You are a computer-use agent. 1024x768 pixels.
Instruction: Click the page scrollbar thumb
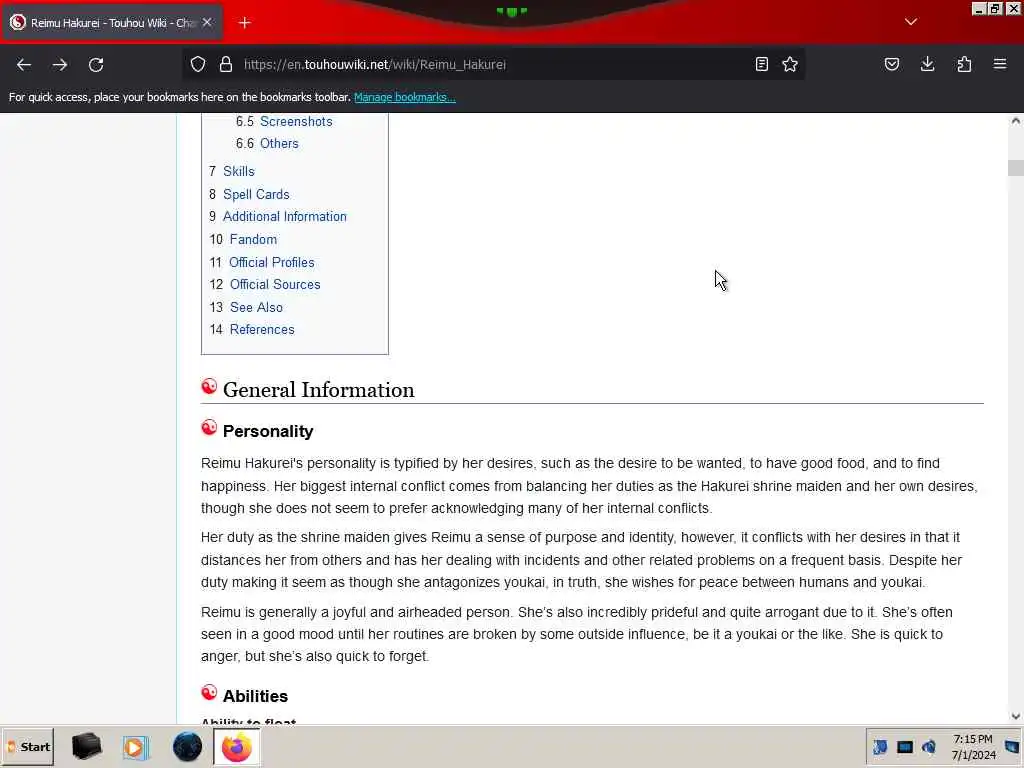1016,168
